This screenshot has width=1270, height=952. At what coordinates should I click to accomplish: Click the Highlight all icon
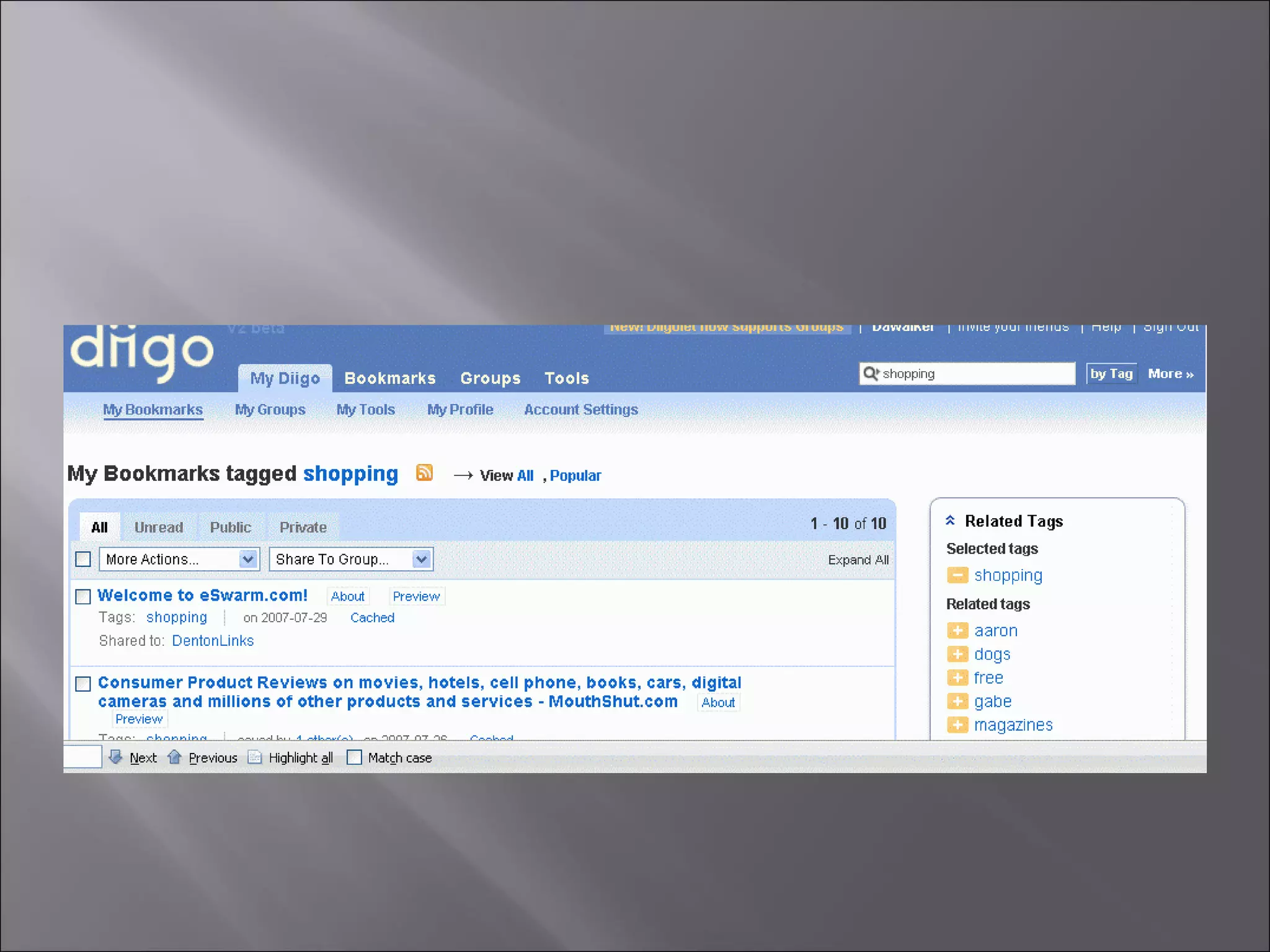coord(255,757)
